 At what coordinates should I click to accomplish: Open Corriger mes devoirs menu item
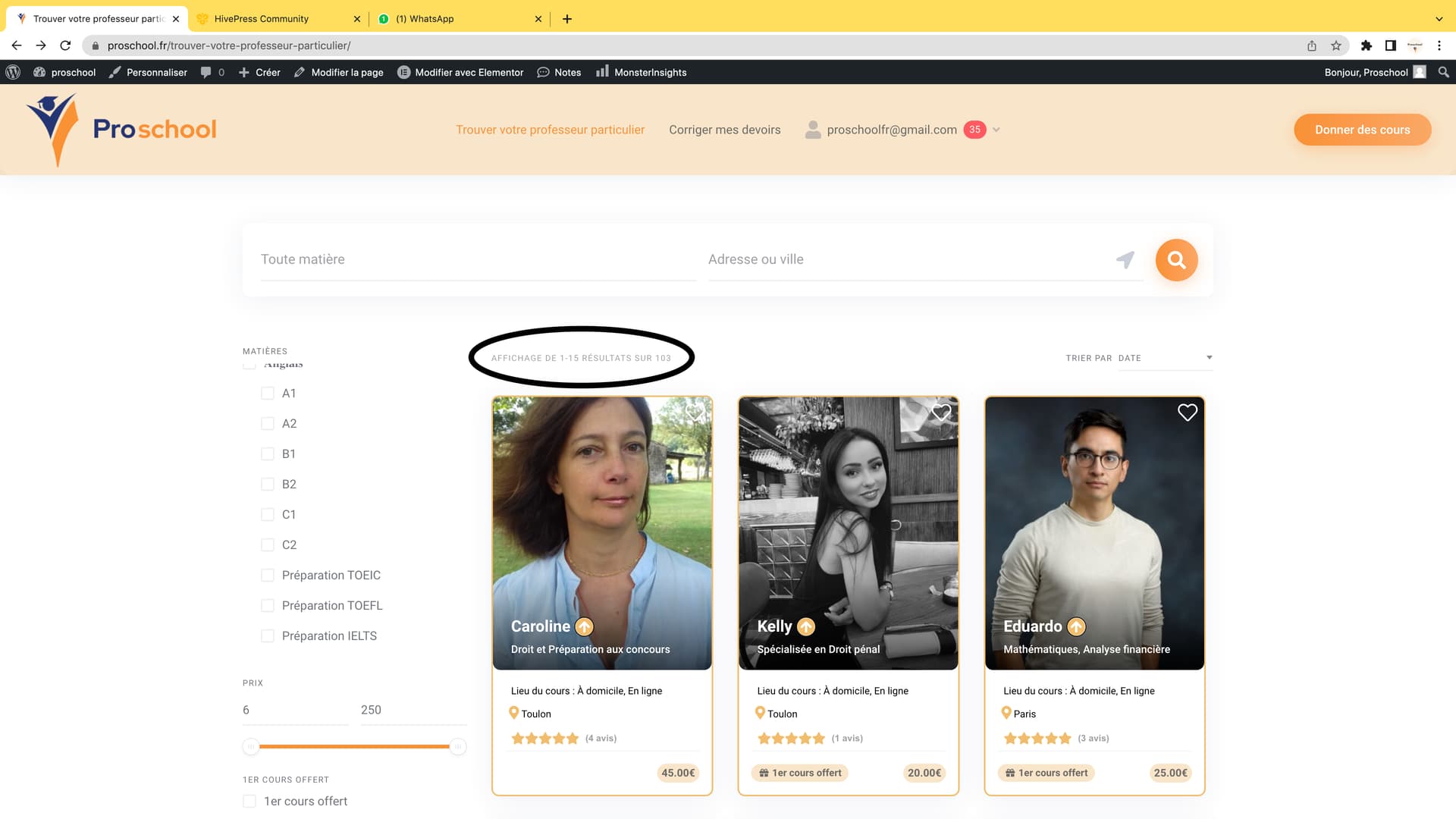pyautogui.click(x=724, y=130)
